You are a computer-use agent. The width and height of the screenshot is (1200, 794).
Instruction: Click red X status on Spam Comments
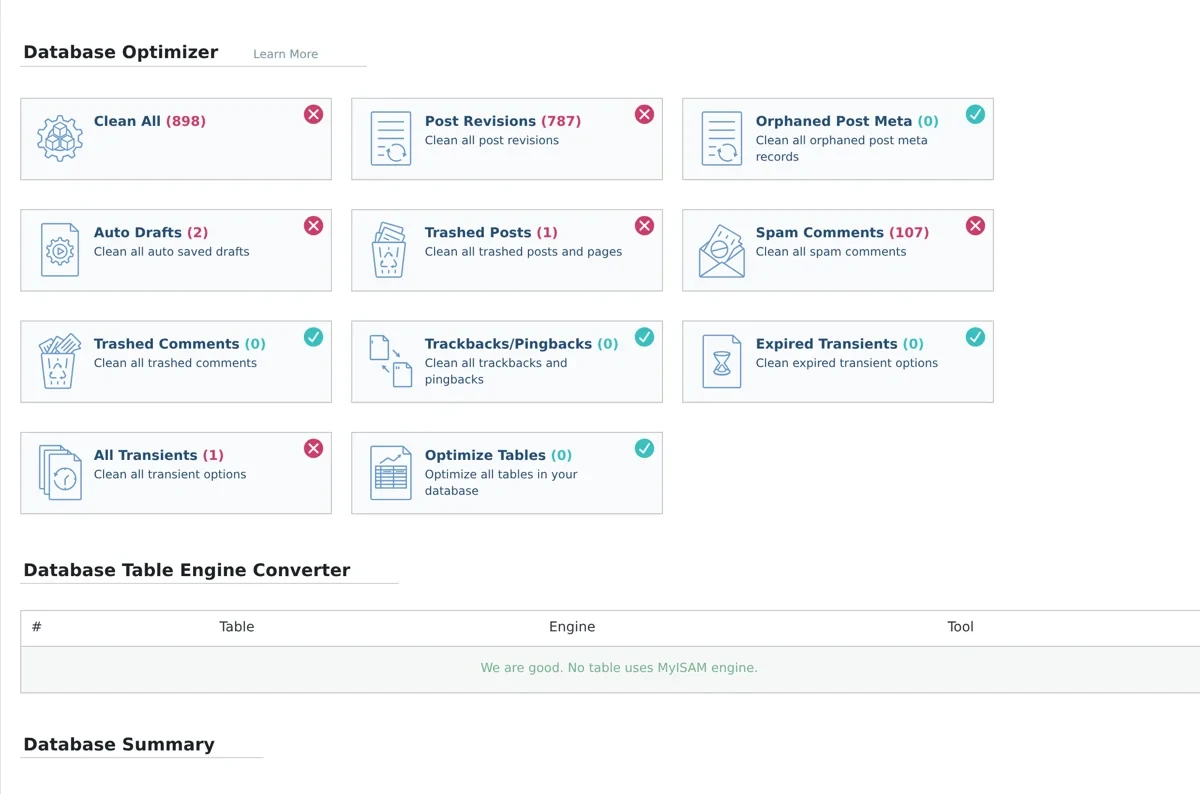(976, 226)
